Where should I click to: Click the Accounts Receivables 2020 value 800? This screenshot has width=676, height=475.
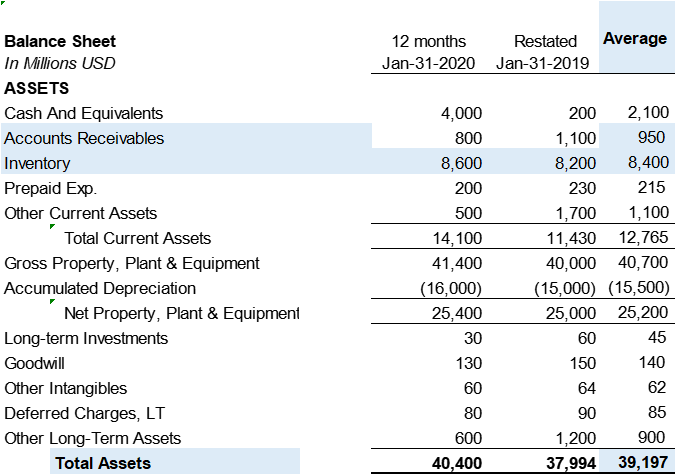coord(468,138)
